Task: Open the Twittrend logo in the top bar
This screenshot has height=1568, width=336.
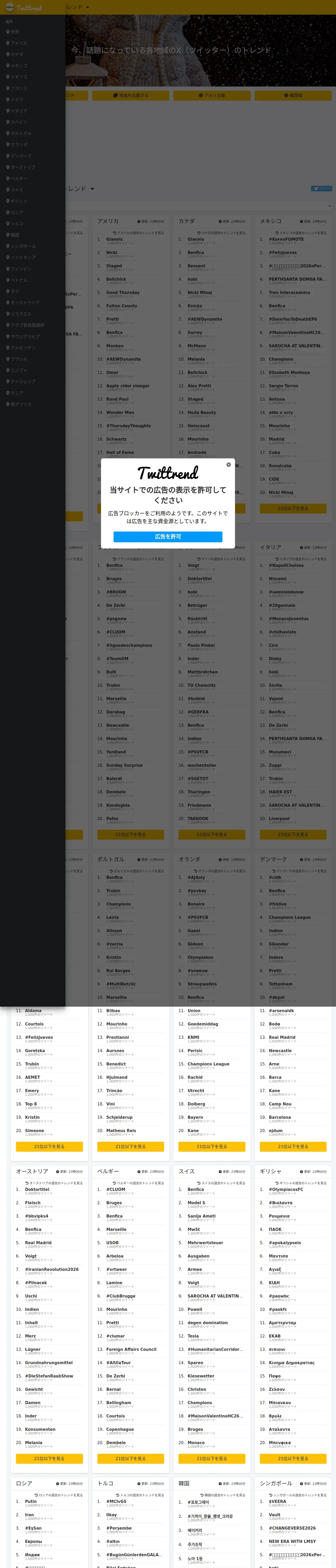Action: [24, 7]
